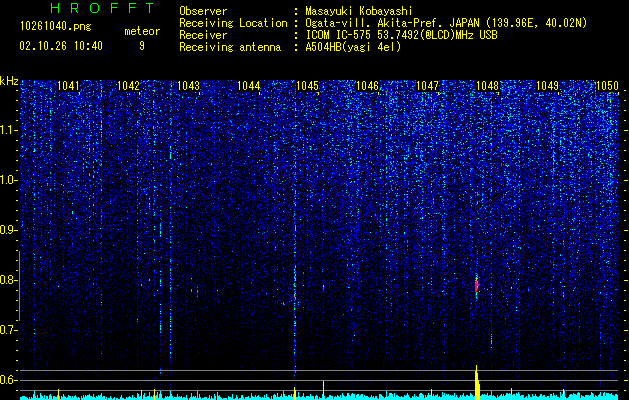Click the 1046 time axis label
Viewport: 629px width, 400px height.
[x=367, y=86]
